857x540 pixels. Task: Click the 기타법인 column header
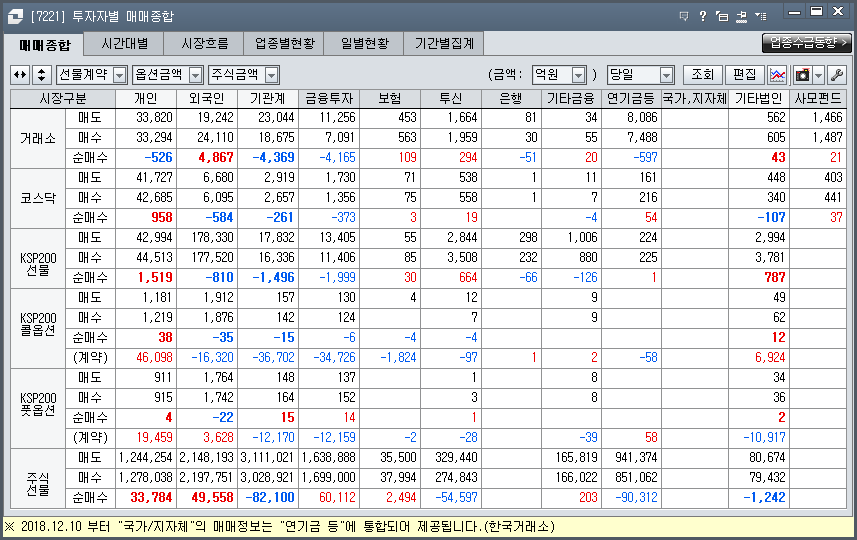pyautogui.click(x=759, y=99)
